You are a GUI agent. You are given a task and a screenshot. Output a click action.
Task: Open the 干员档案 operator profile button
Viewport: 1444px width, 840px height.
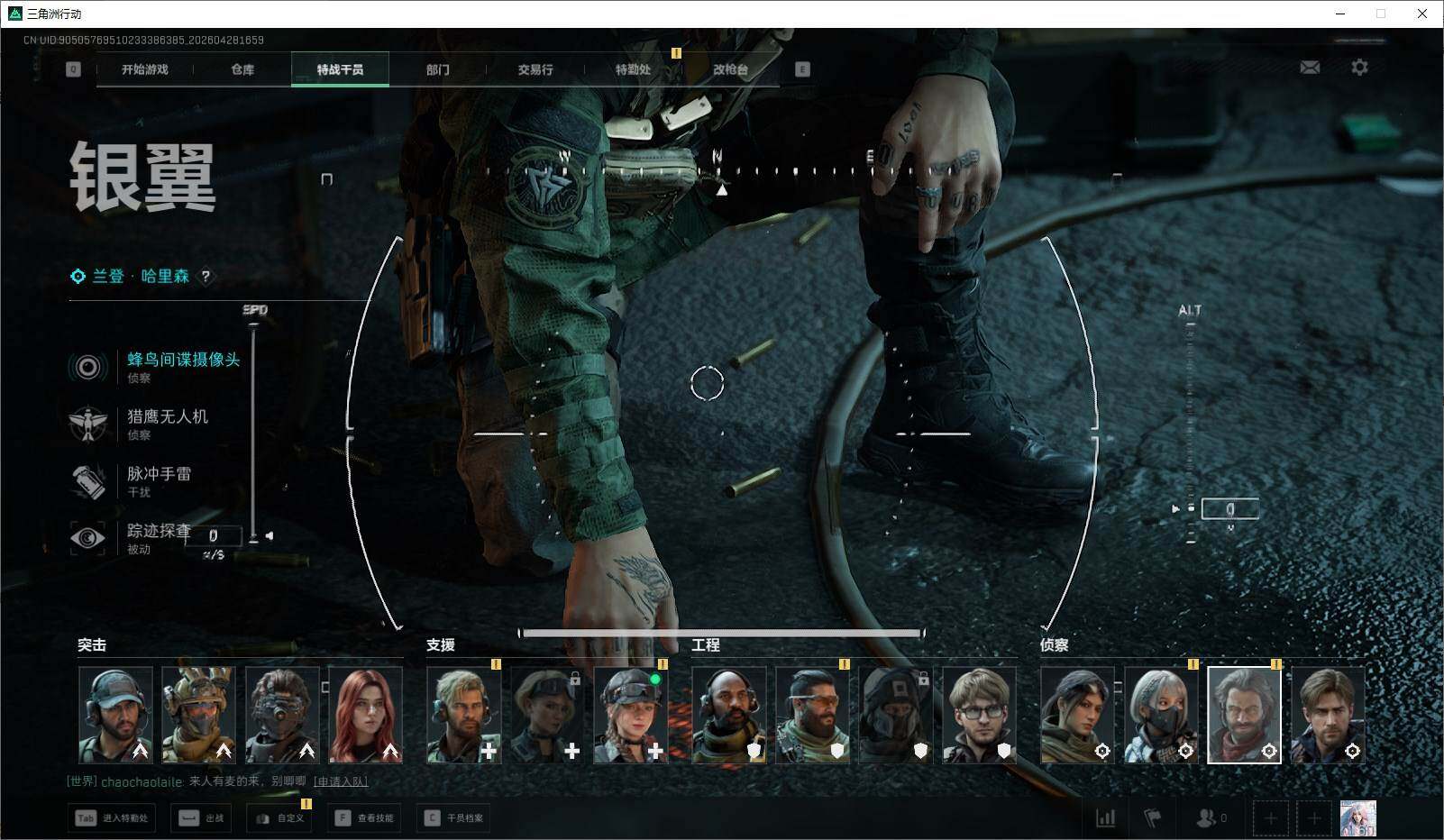453,818
